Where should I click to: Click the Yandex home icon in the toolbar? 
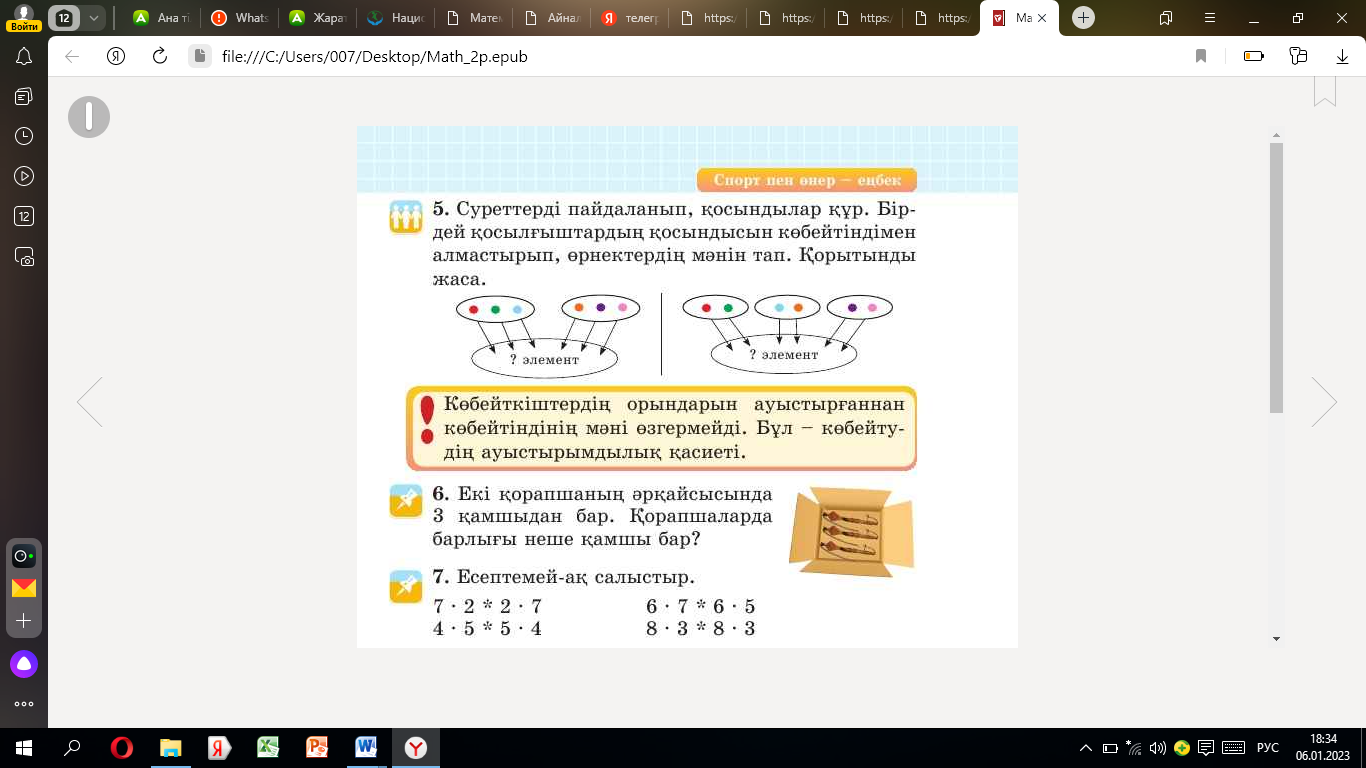pyautogui.click(x=116, y=57)
